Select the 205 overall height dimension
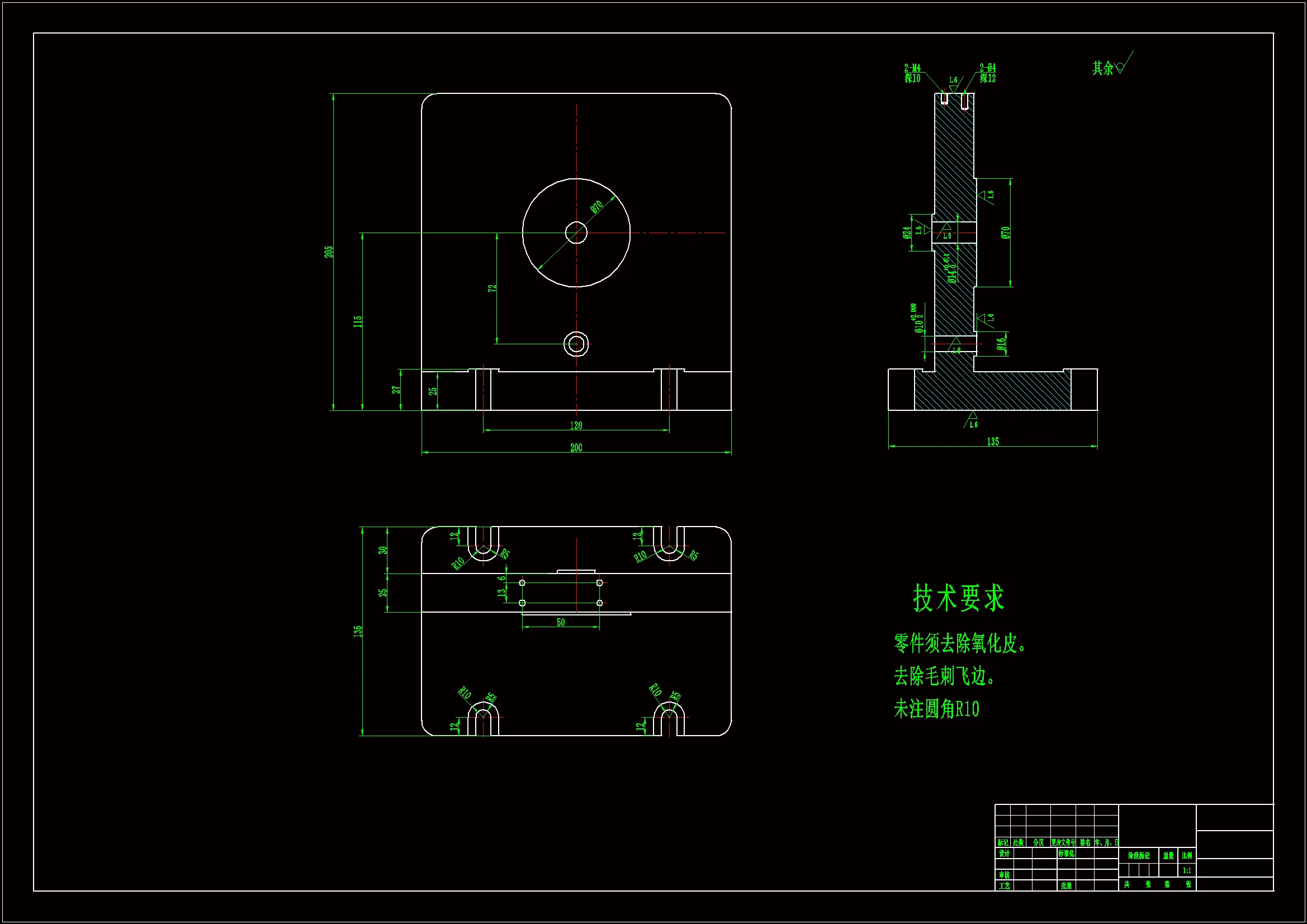Screen dimensions: 1307x924 [329, 252]
